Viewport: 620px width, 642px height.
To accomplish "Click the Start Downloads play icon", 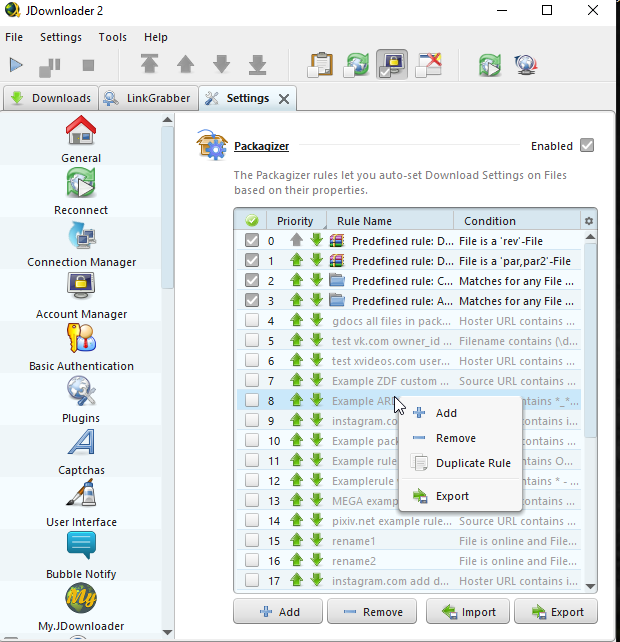I will (16, 65).
